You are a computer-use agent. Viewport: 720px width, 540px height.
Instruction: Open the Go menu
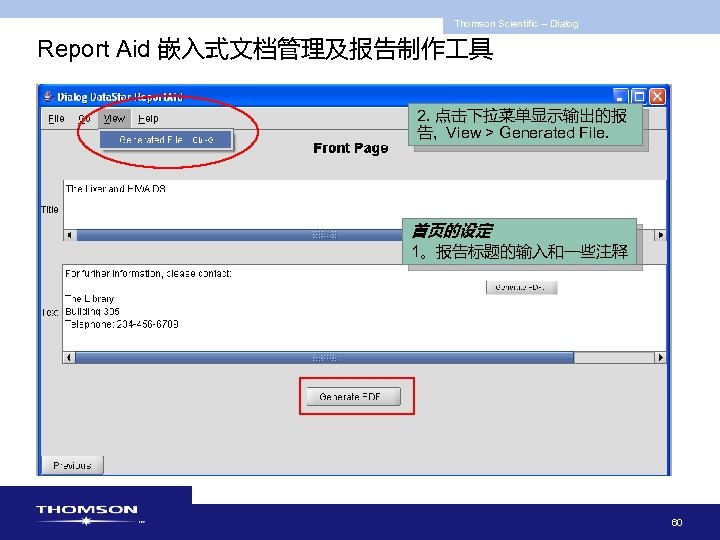point(84,118)
